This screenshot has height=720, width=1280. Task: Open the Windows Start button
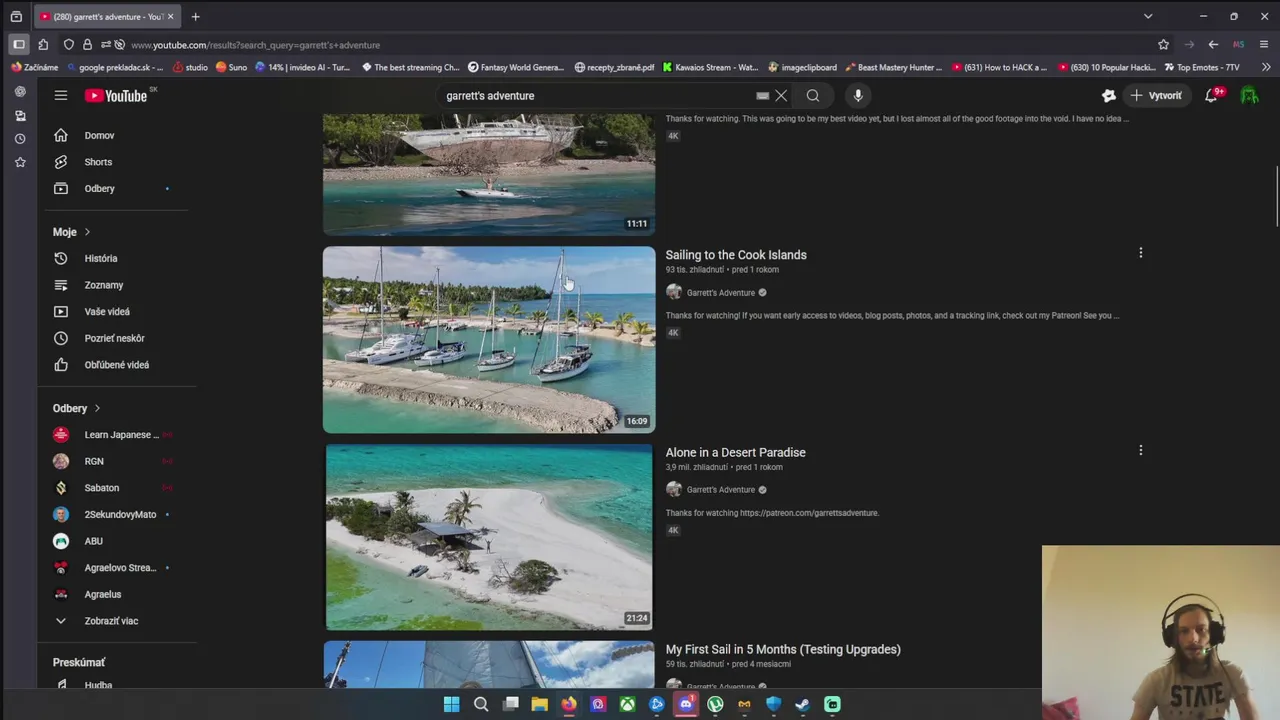coord(451,704)
